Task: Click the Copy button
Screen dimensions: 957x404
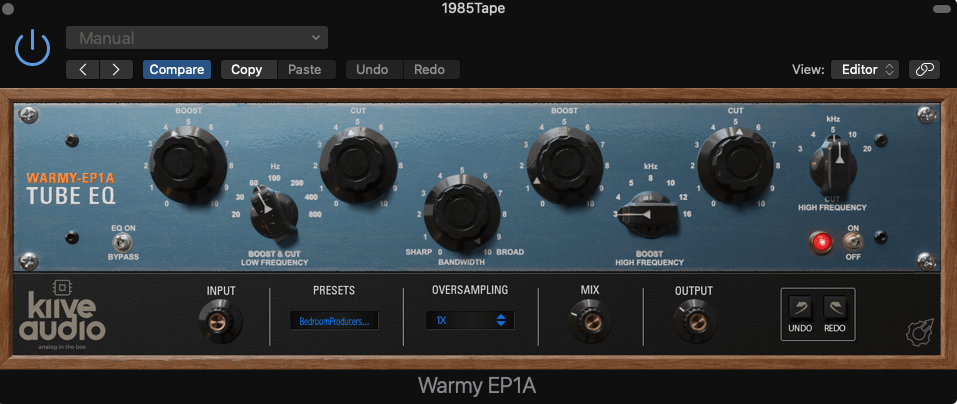Action: [x=246, y=70]
